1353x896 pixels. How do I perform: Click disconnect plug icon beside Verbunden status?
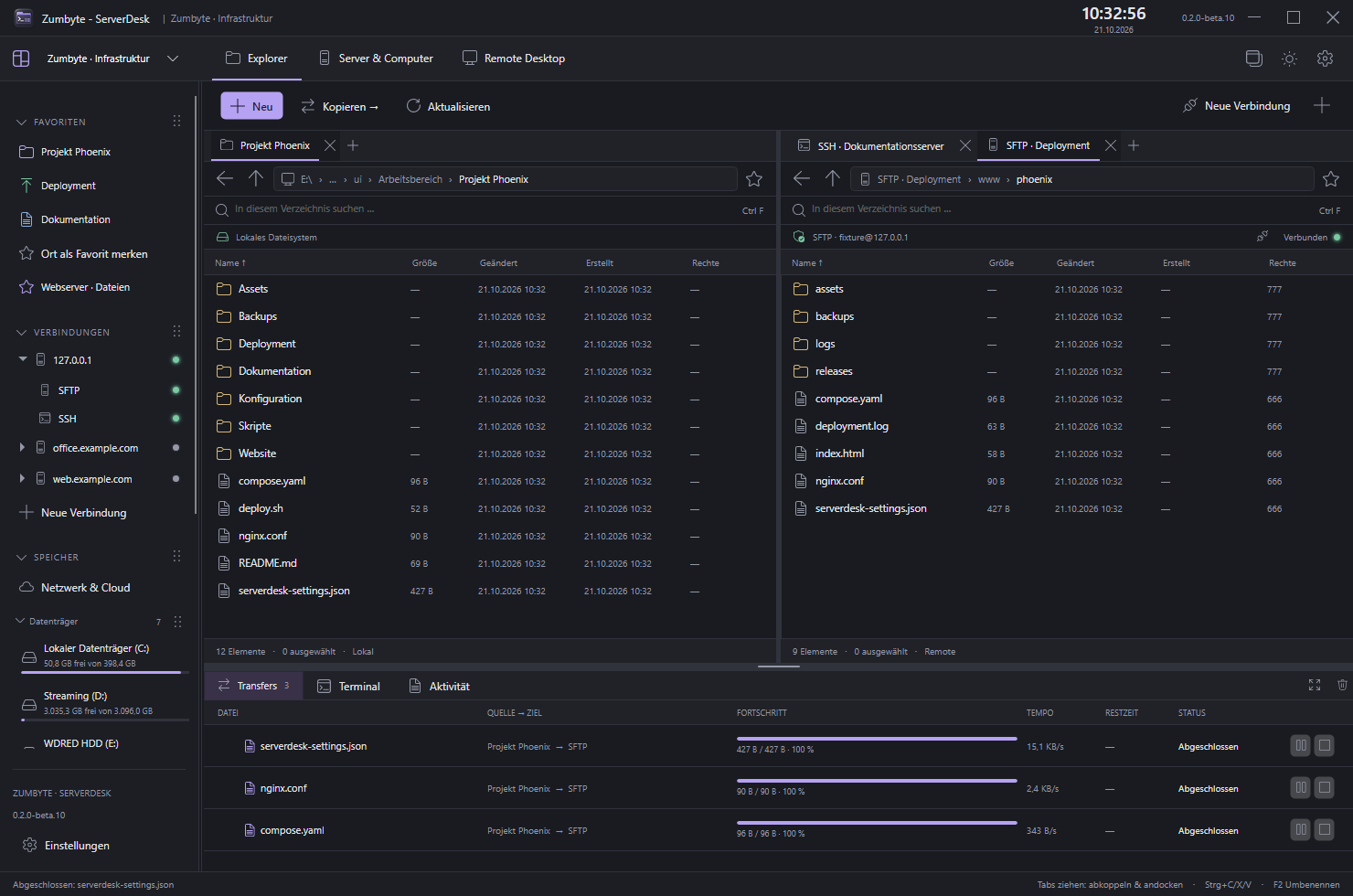coord(1262,237)
